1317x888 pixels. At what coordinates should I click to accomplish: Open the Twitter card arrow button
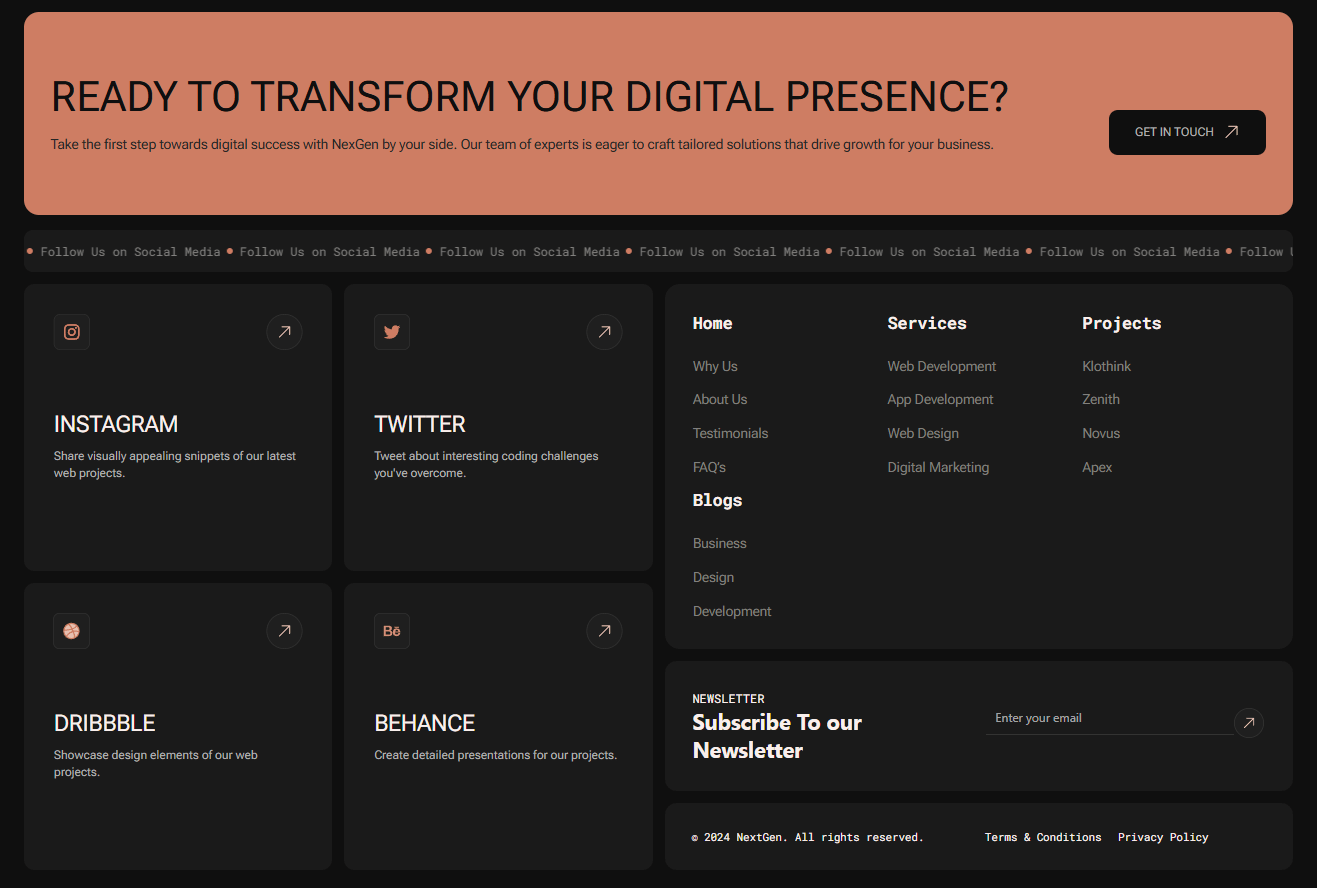pos(604,332)
